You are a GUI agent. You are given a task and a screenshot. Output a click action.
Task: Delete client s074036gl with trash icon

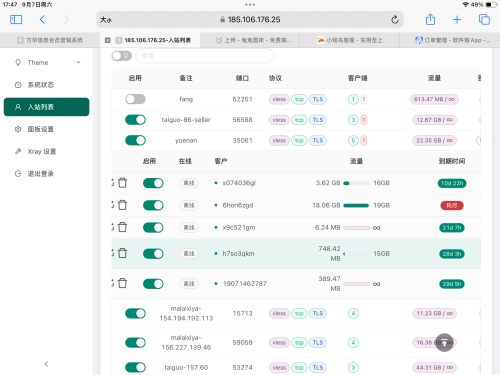123,183
